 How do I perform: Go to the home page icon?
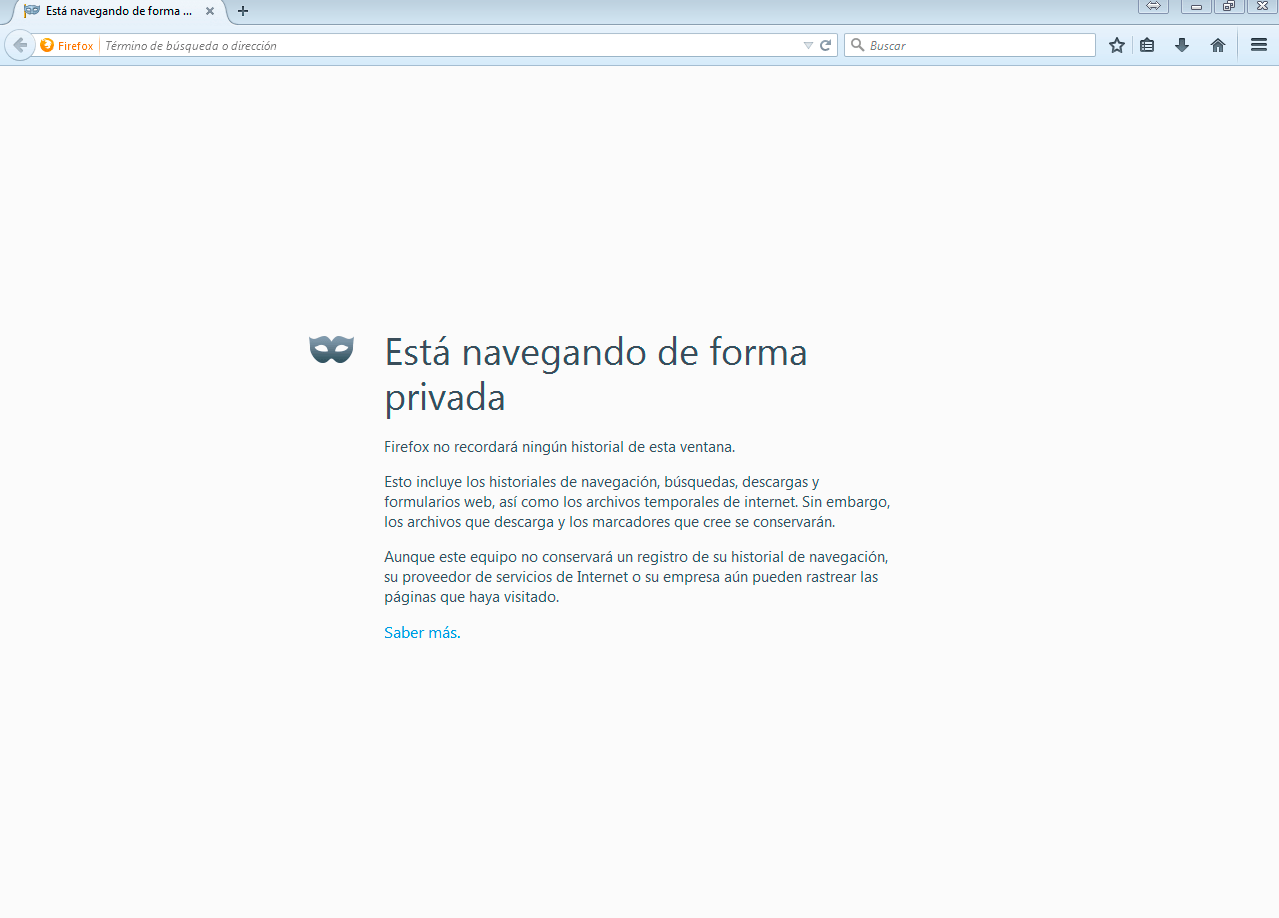[x=1217, y=45]
